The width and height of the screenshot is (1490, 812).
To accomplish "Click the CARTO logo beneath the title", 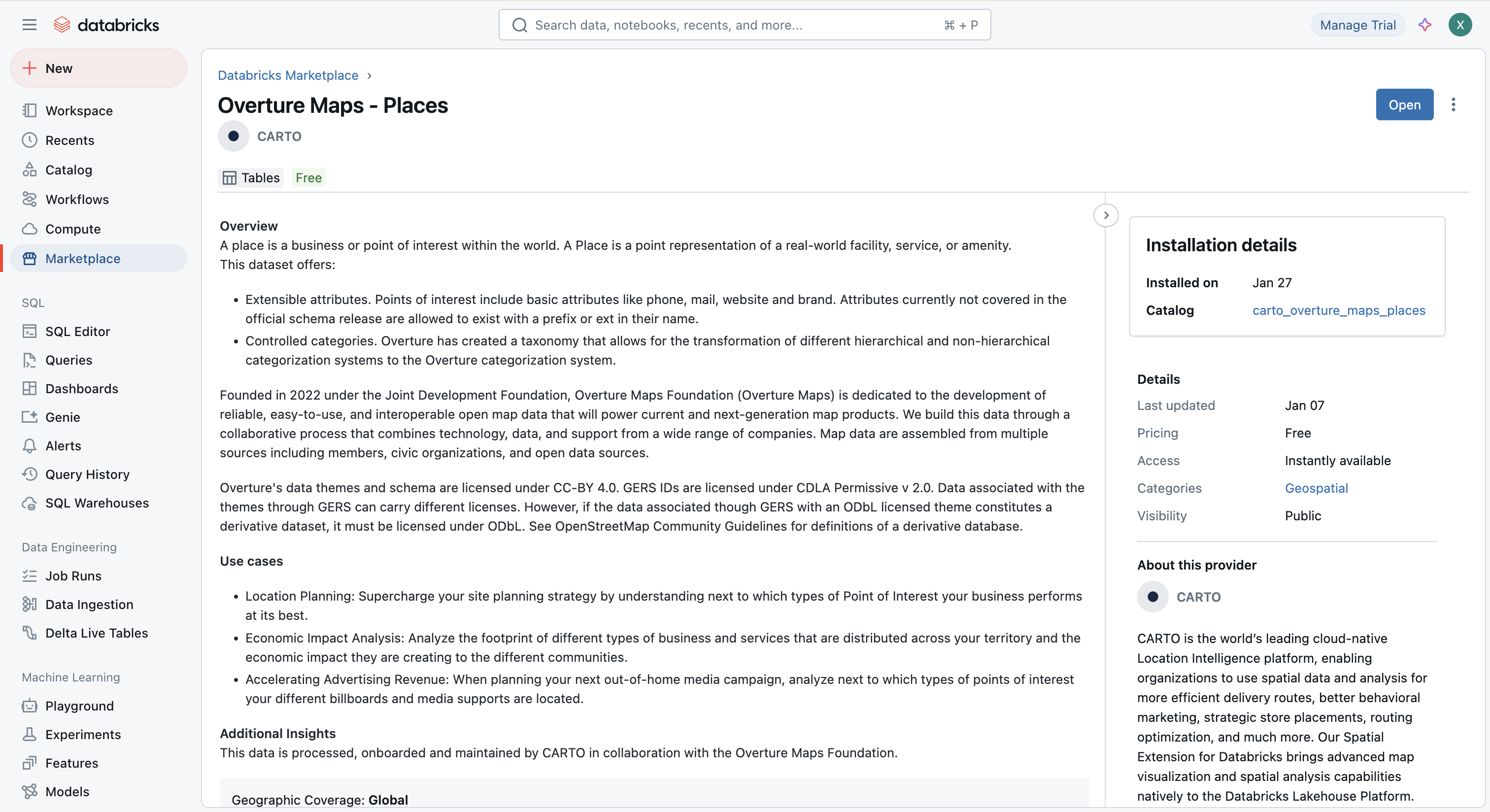I will click(x=233, y=136).
